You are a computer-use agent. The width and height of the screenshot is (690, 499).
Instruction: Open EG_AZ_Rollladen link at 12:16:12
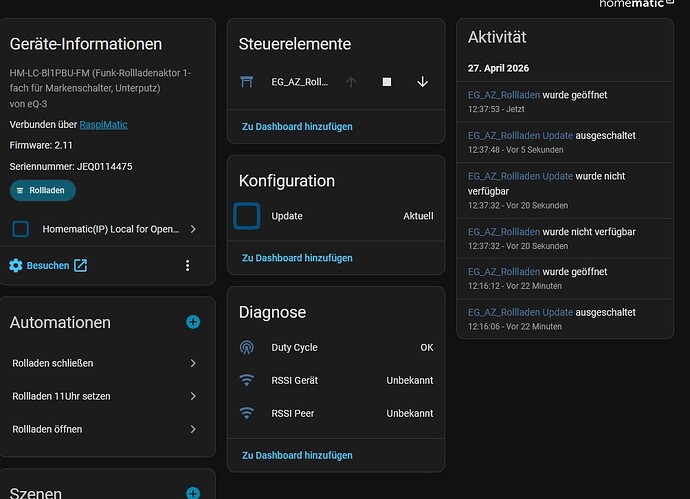pyautogui.click(x=504, y=272)
